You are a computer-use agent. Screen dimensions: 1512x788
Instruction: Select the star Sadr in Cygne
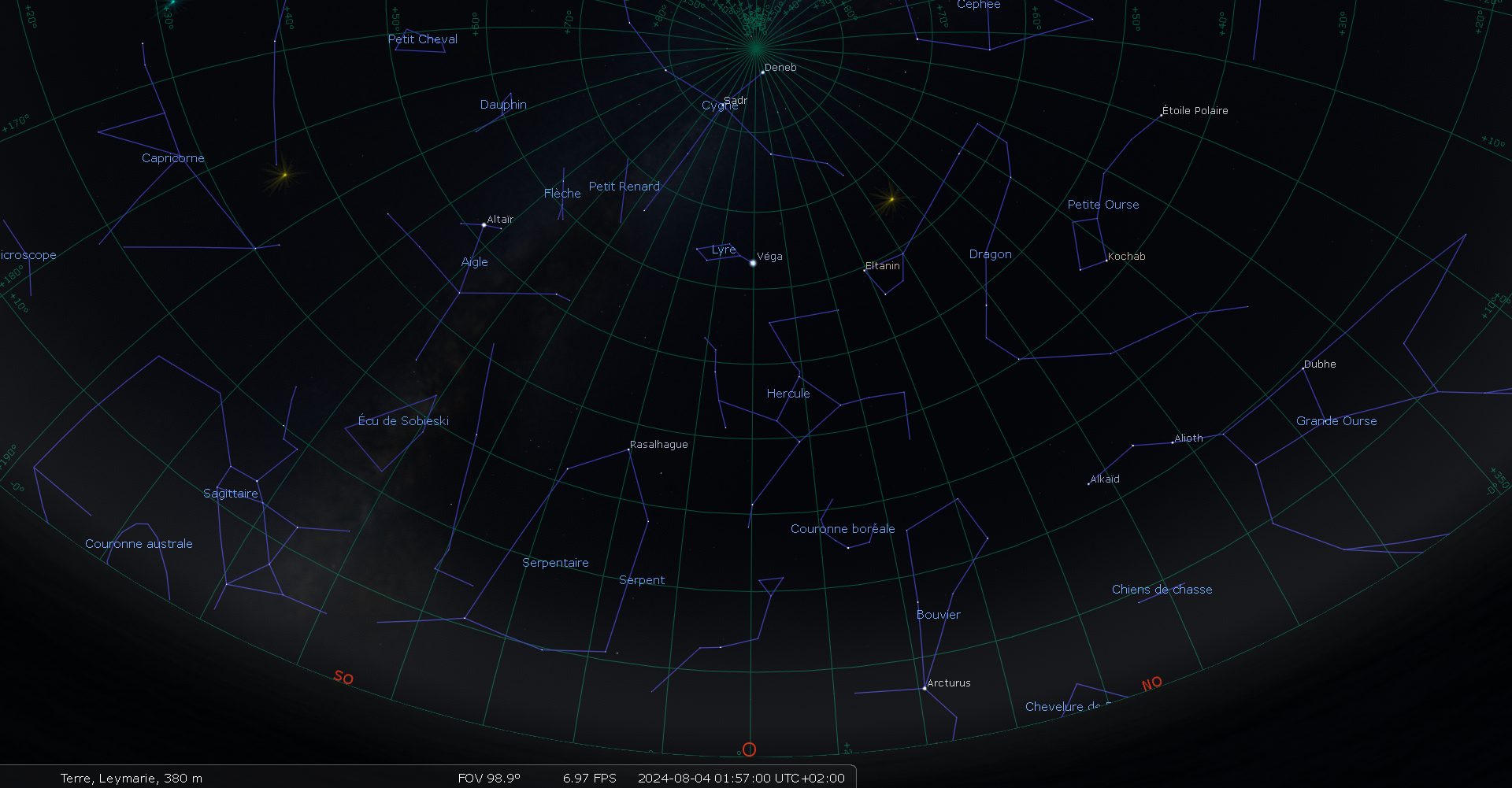[x=721, y=105]
